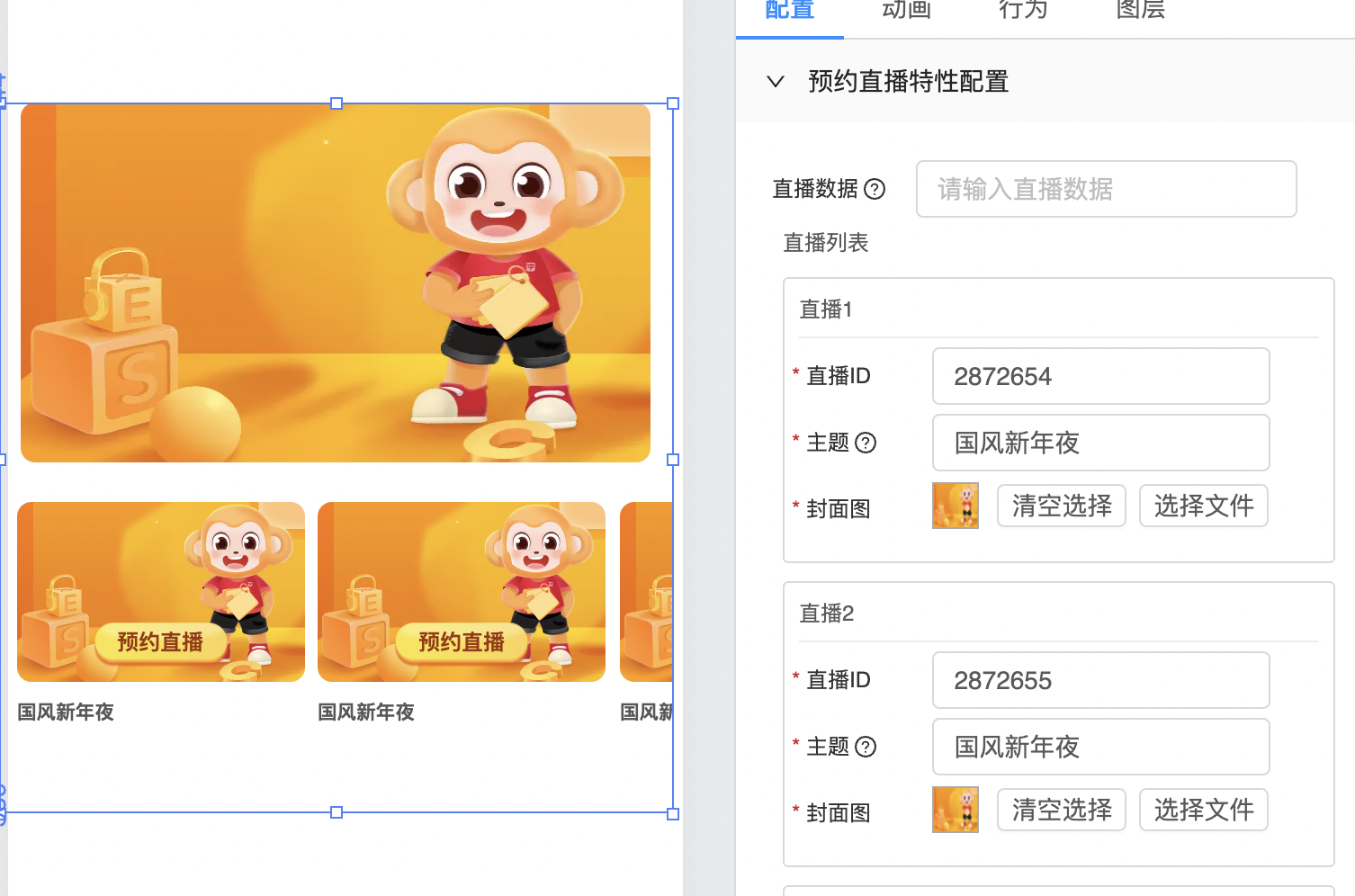Open the 行为 tab

click(1023, 11)
